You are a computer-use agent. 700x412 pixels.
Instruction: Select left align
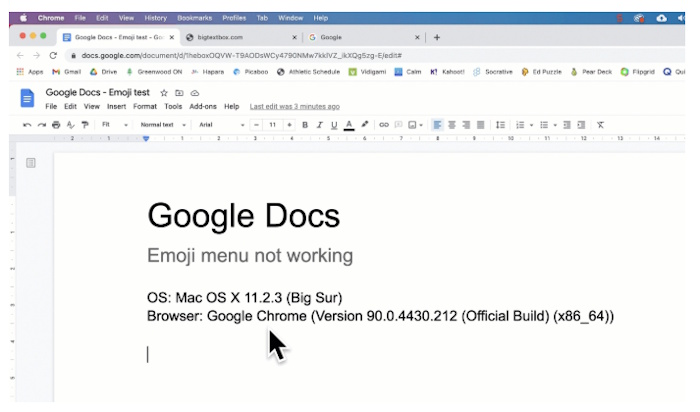click(438, 125)
